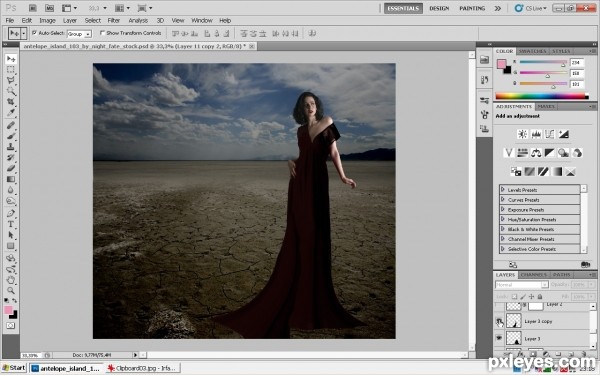
Task: Select the Horizontal Type tool
Action: [11, 224]
